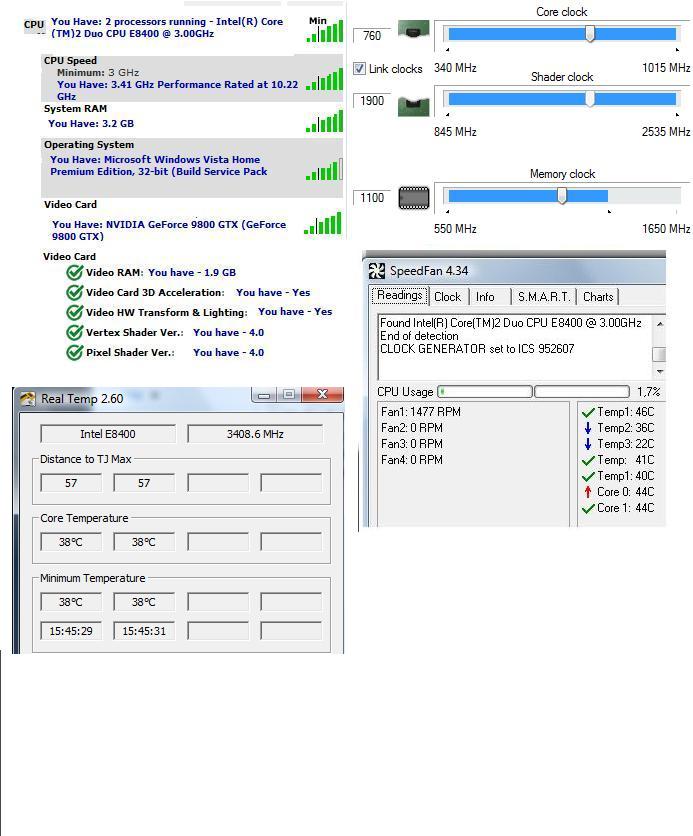Click the 'Fan2: 0 RPM' reading
Image resolution: width=693 pixels, height=836 pixels.
pyautogui.click(x=412, y=428)
